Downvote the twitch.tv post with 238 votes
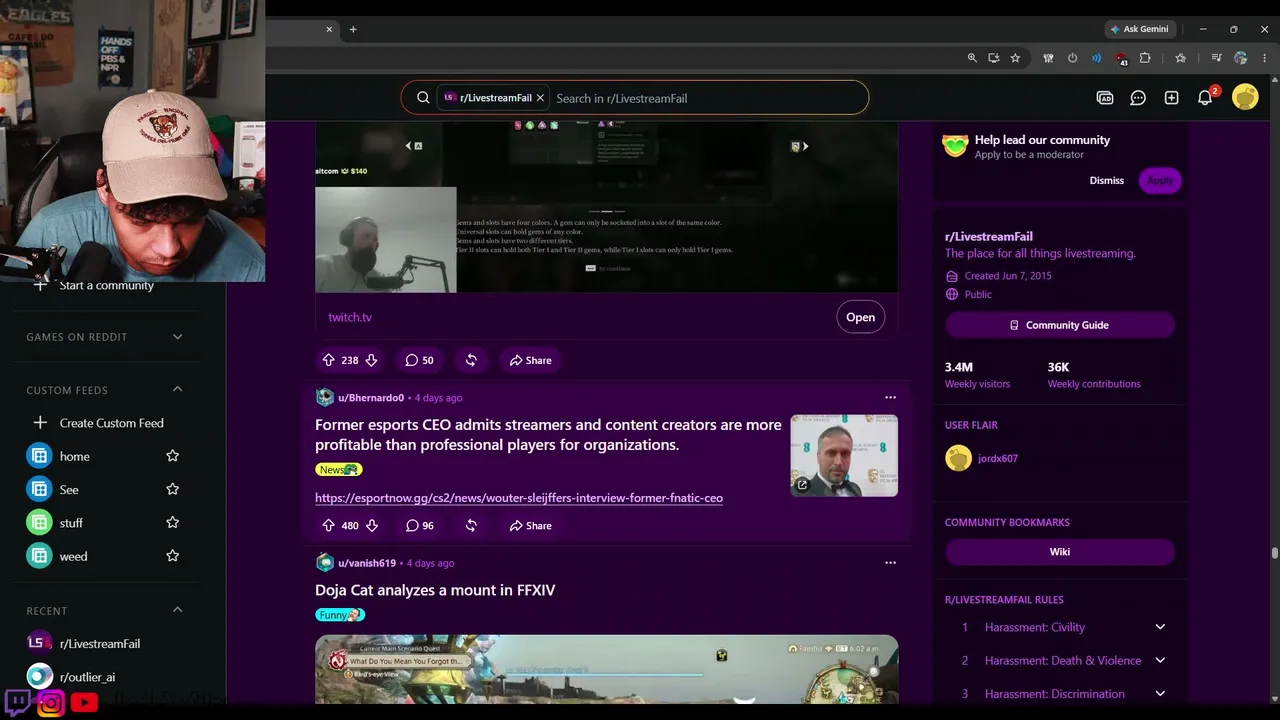Viewport: 1280px width, 720px height. (371, 360)
